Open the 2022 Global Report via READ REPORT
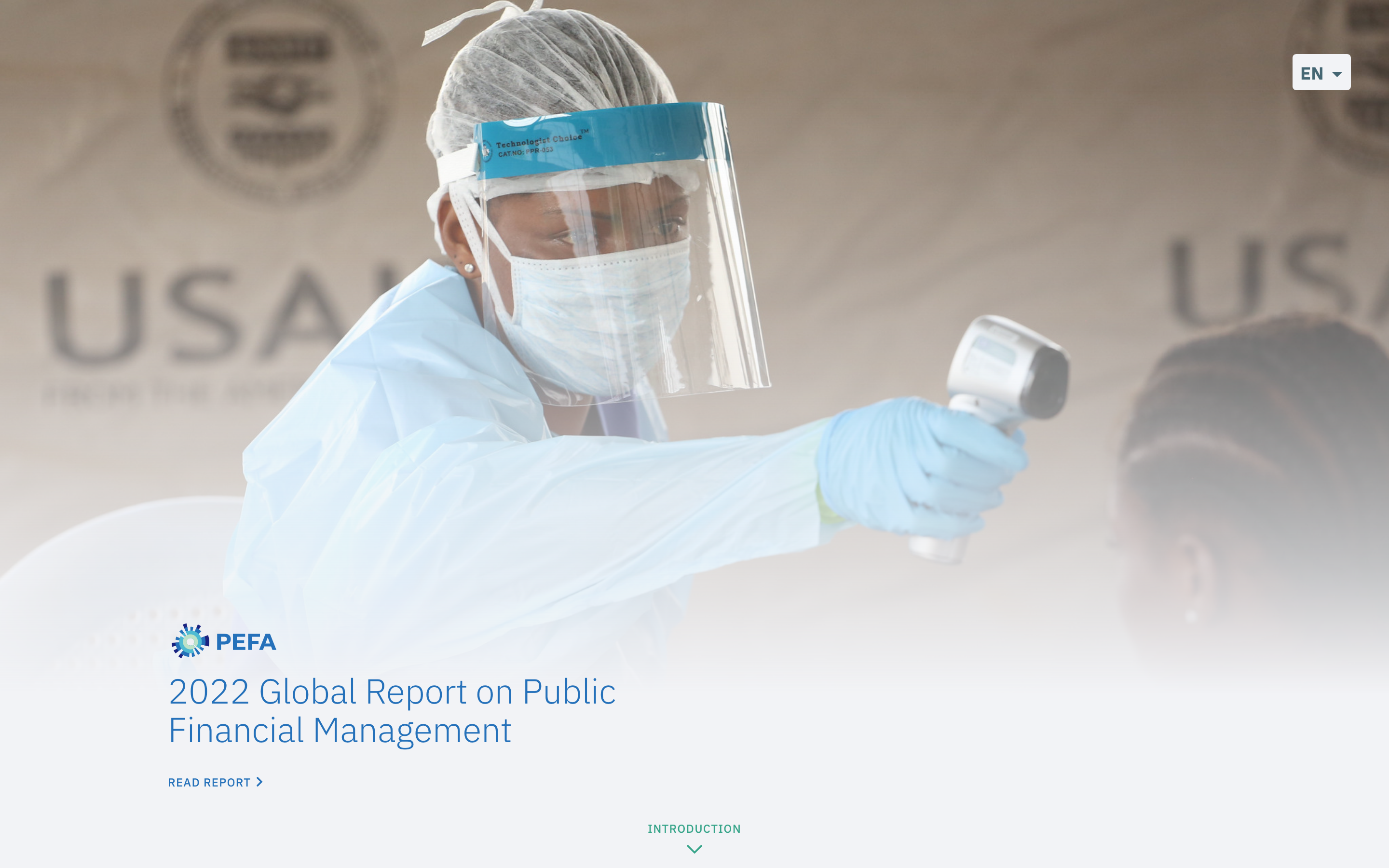This screenshot has width=1389, height=868. [x=209, y=782]
